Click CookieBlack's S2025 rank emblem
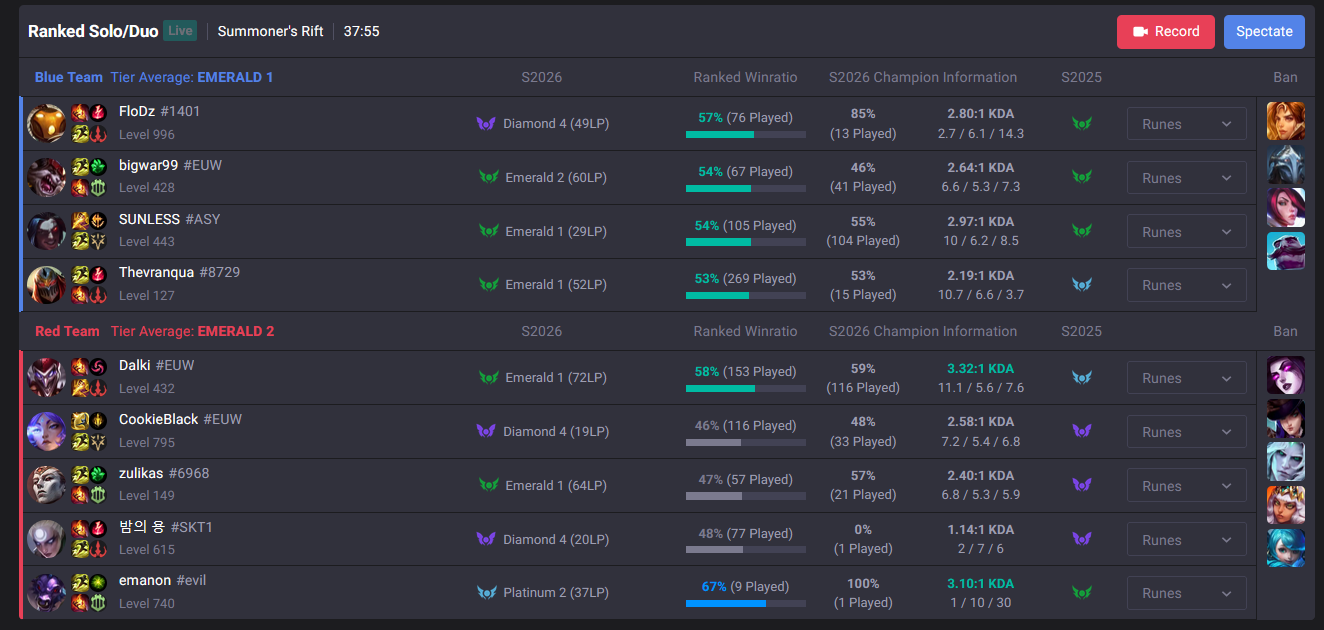Viewport: 1324px width, 630px height. pyautogui.click(x=1081, y=432)
